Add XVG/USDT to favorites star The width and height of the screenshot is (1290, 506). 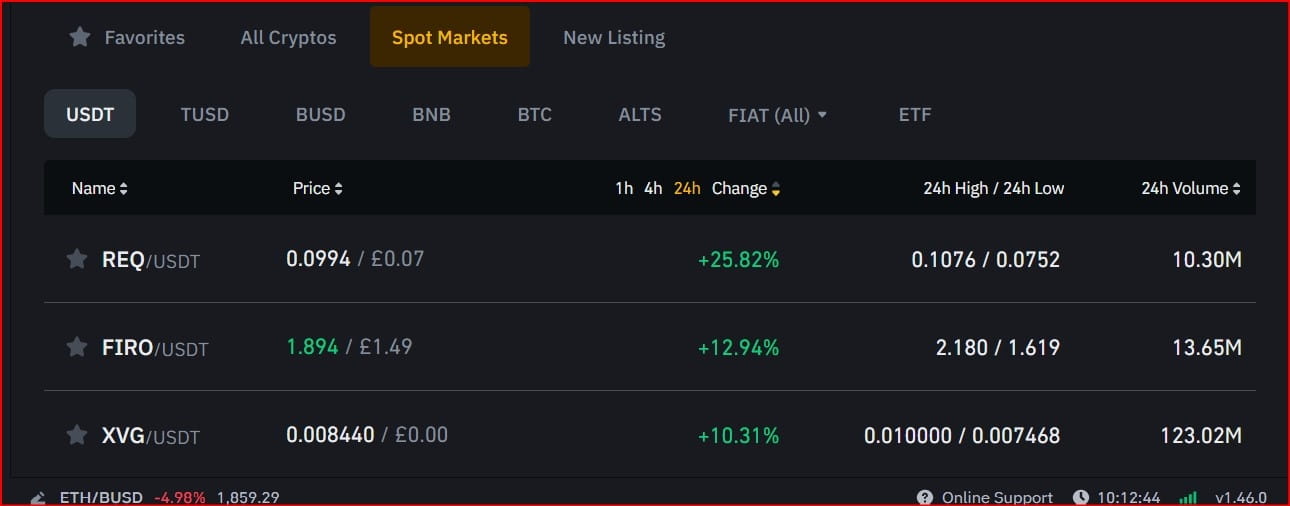coord(76,435)
